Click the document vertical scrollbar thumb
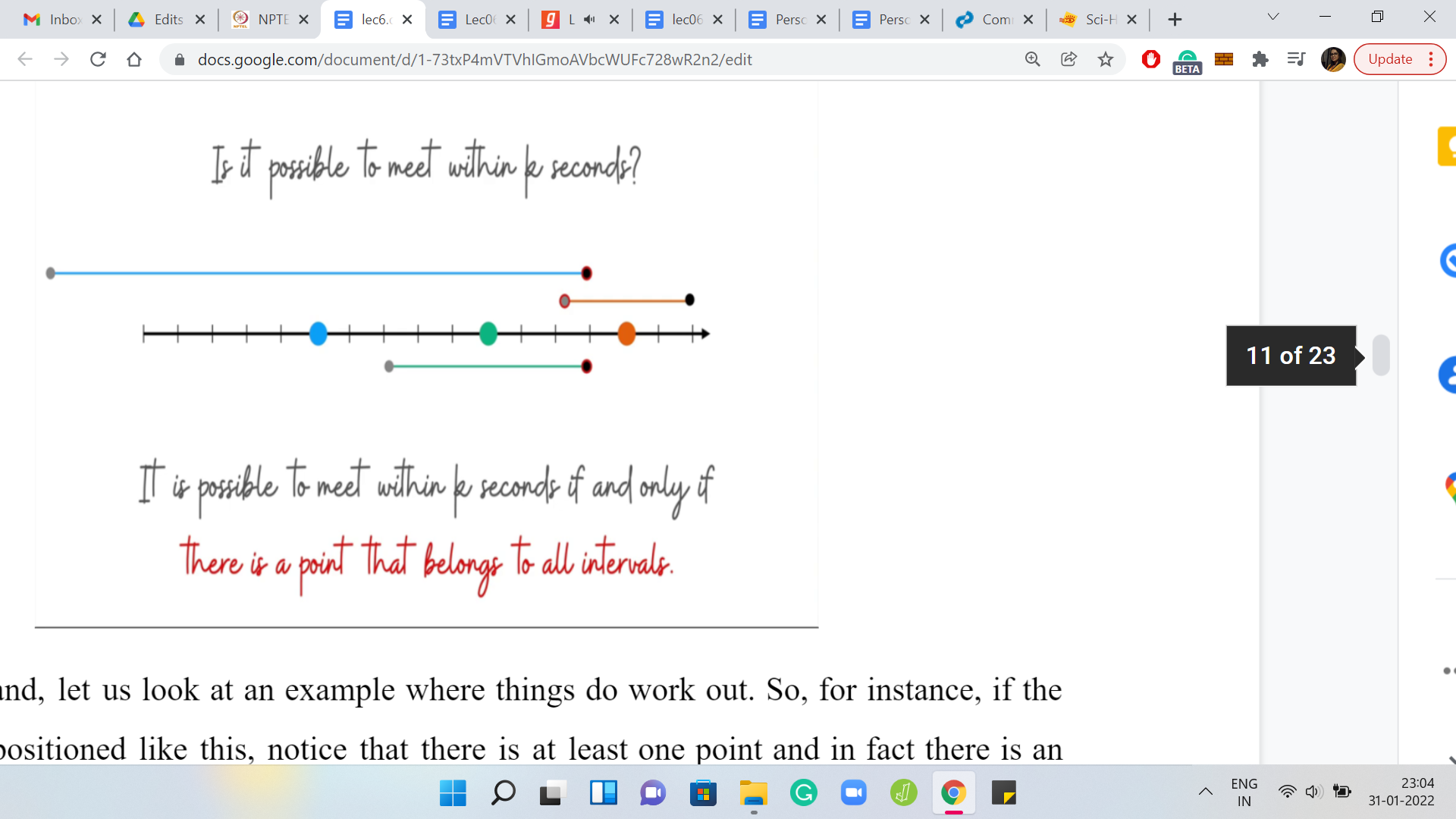The image size is (1456, 819). coord(1381,355)
